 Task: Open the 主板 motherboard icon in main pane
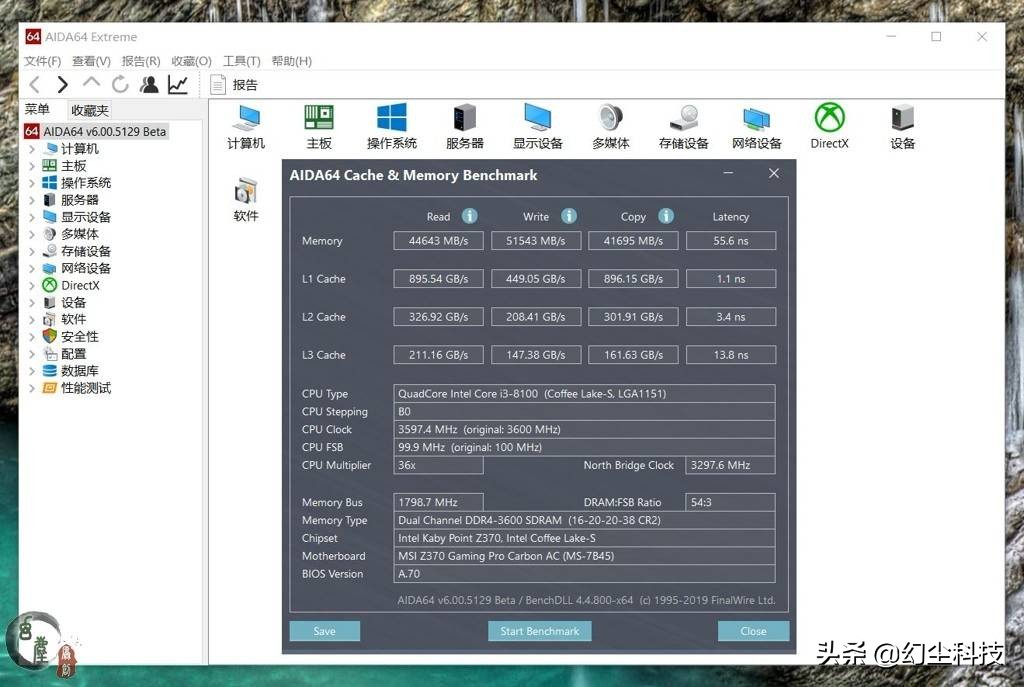pyautogui.click(x=319, y=127)
